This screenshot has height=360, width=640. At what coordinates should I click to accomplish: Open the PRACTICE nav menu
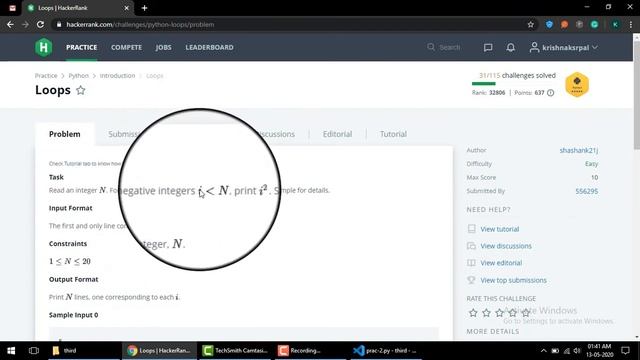point(82,47)
